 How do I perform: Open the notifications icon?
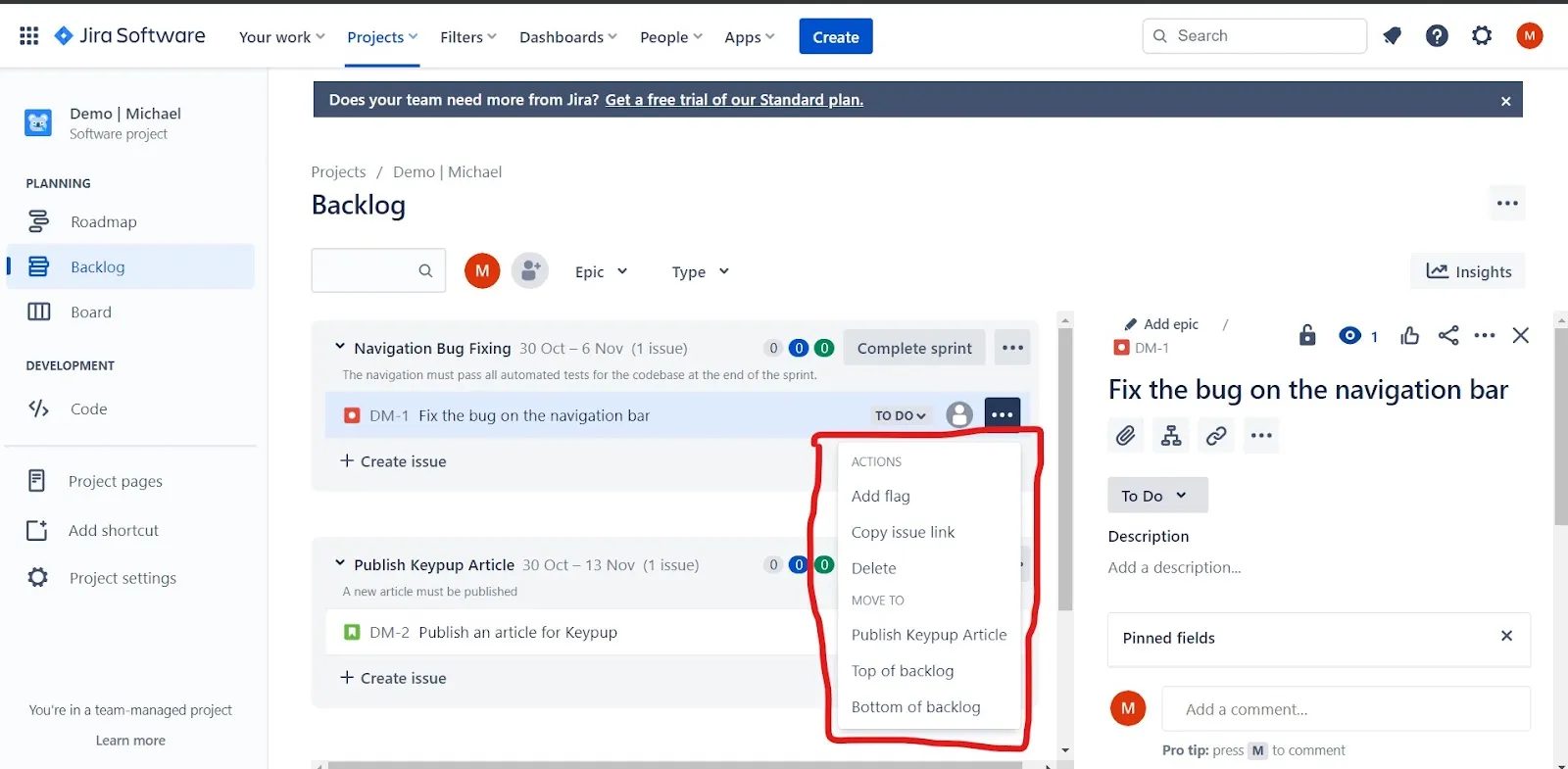[1392, 36]
